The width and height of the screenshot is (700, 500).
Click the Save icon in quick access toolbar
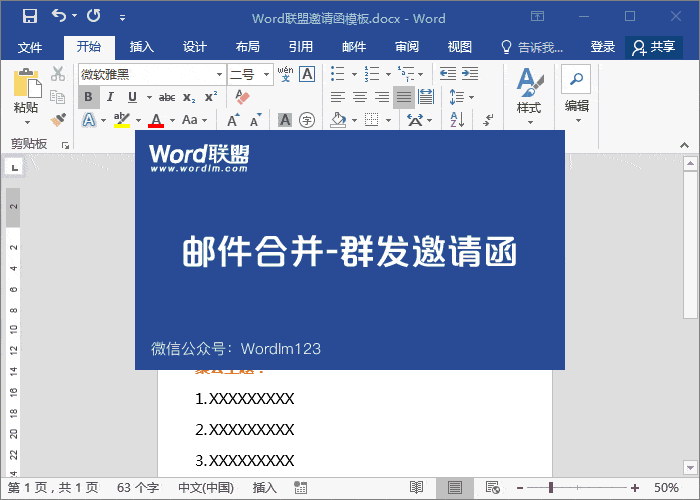pyautogui.click(x=30, y=17)
